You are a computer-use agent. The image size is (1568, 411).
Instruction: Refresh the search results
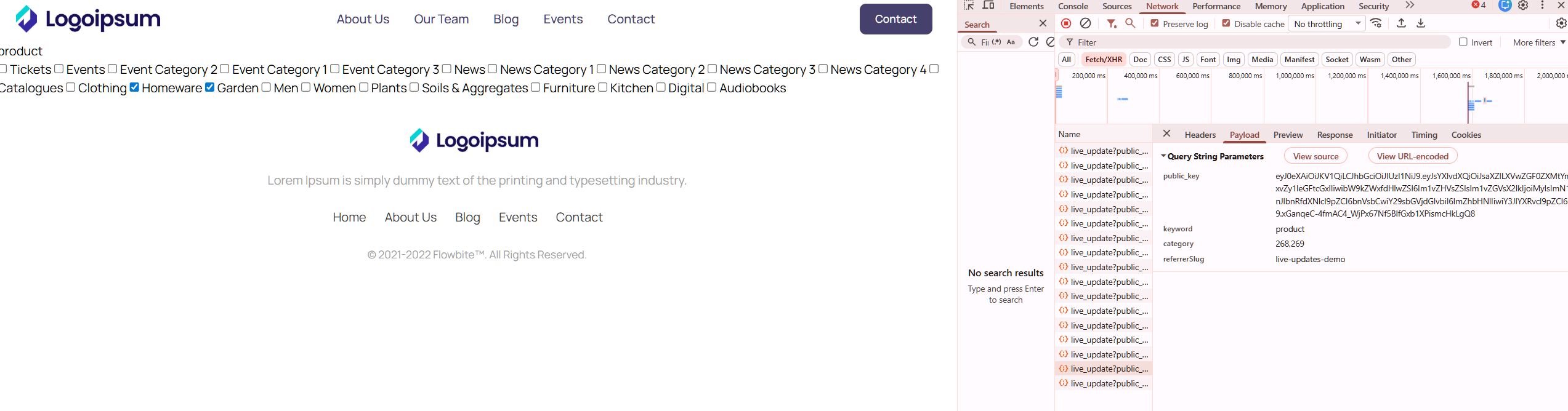[1033, 42]
